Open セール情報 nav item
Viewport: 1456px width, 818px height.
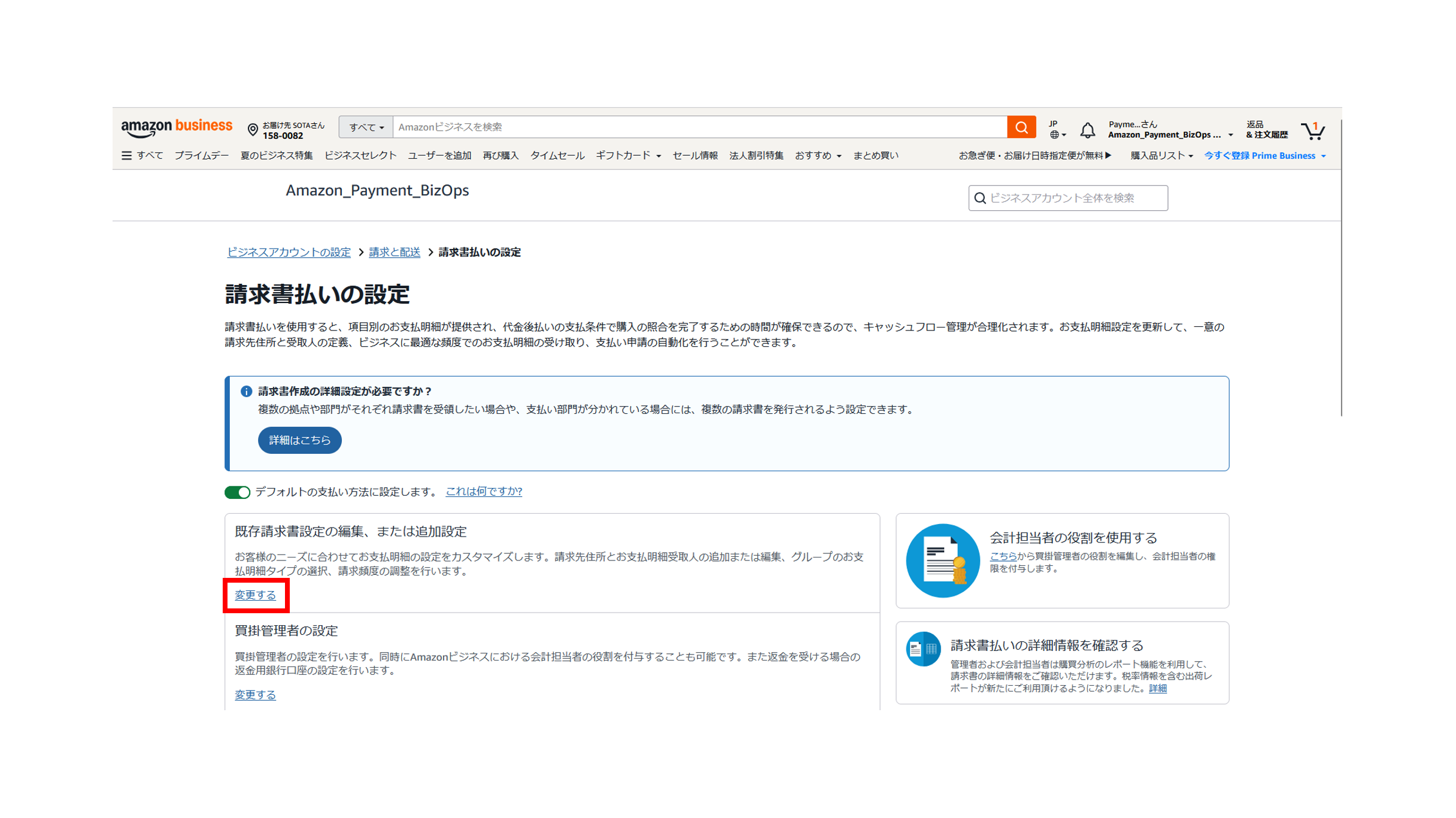(x=694, y=156)
